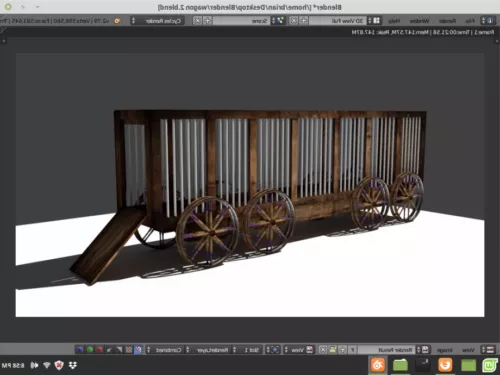This screenshot has width=500, height=375.
Task: Open the Linux Mint menu button
Action: click(x=490, y=365)
